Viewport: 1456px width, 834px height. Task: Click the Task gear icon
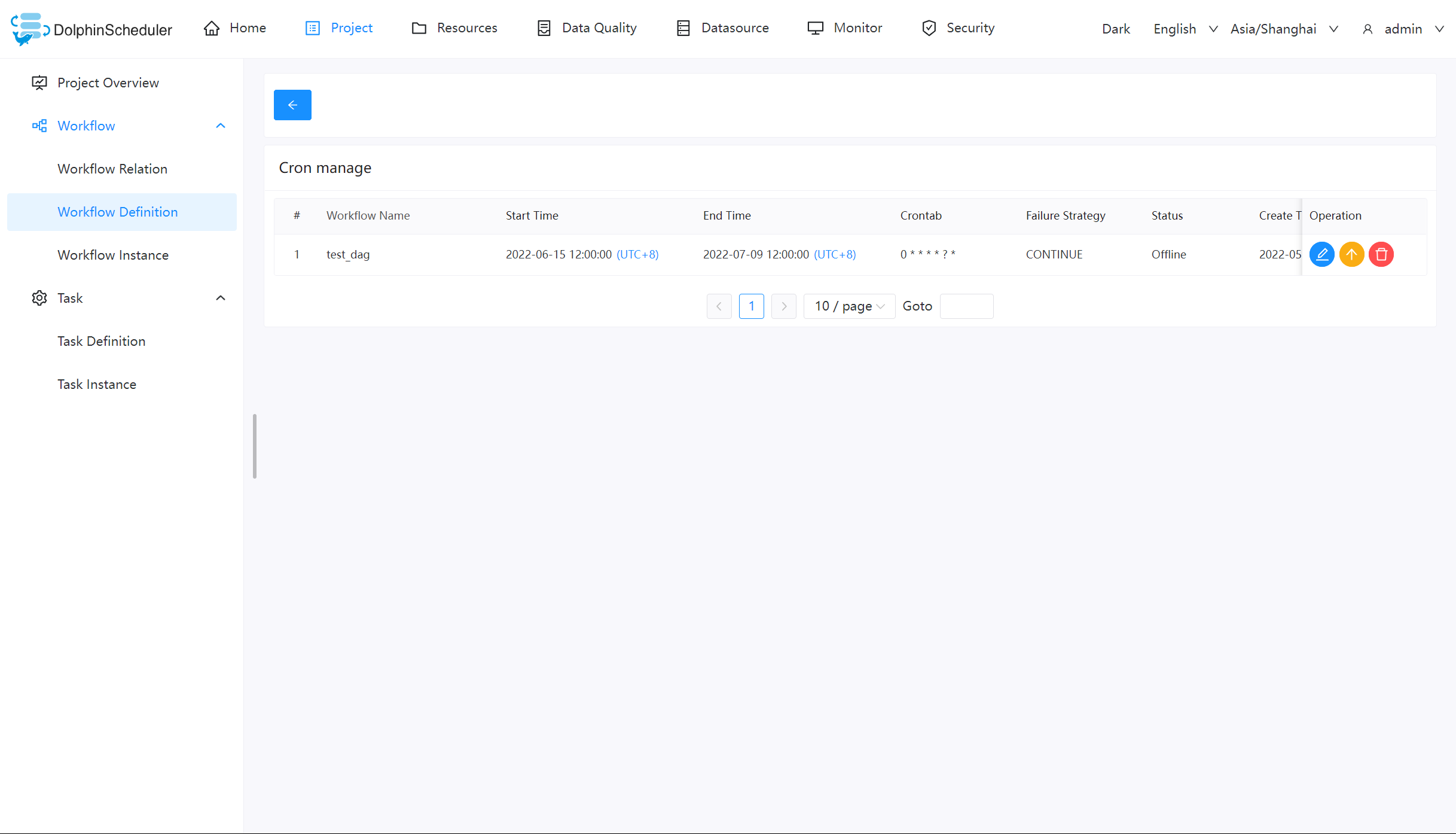(x=39, y=298)
